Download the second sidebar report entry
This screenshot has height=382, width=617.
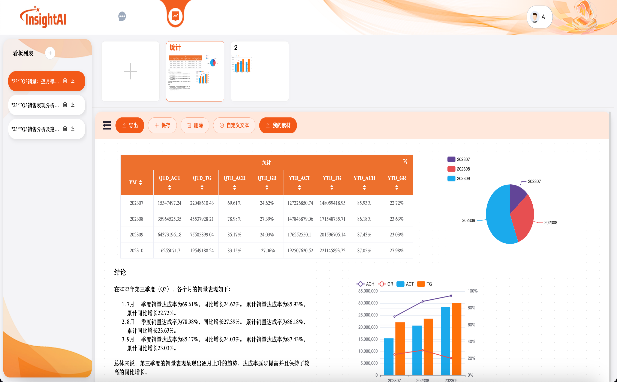coord(73,105)
